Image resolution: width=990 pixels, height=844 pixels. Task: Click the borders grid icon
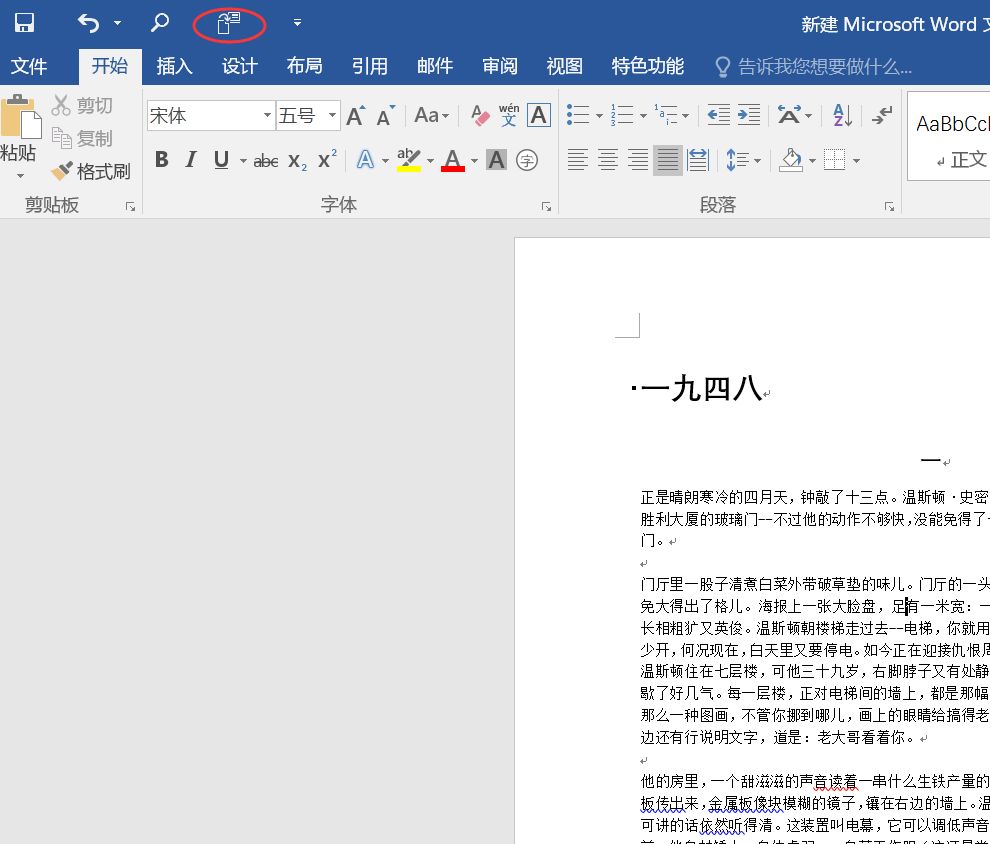coord(834,160)
